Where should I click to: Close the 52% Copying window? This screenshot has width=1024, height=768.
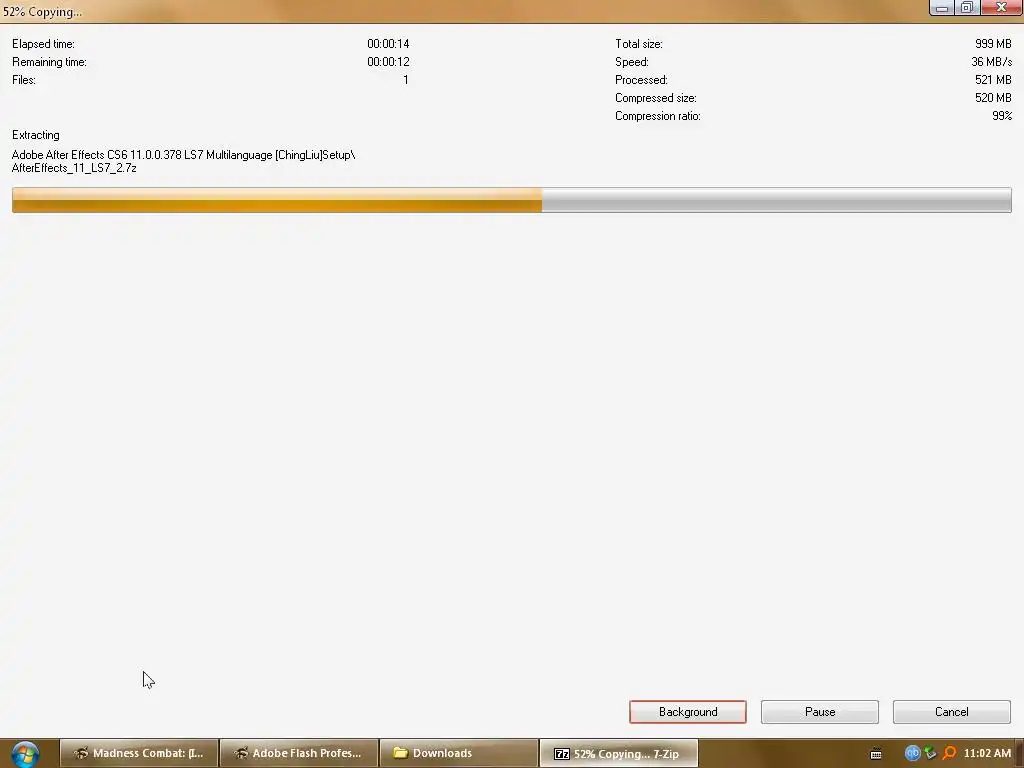tap(1002, 8)
